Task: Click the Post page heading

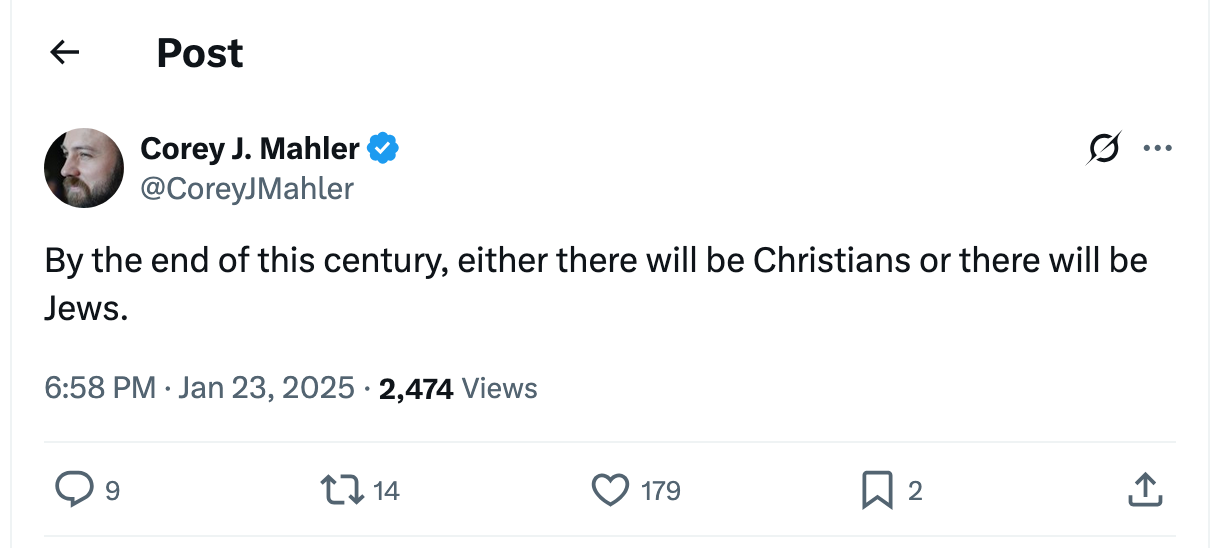Action: 200,53
